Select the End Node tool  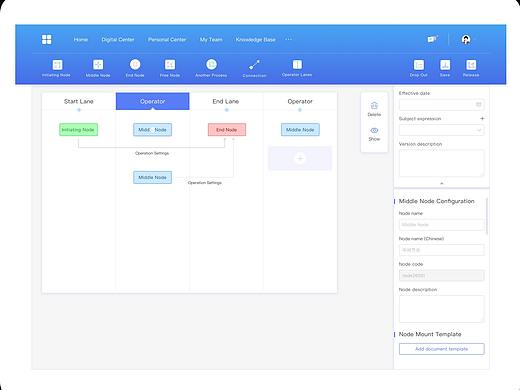(x=135, y=68)
